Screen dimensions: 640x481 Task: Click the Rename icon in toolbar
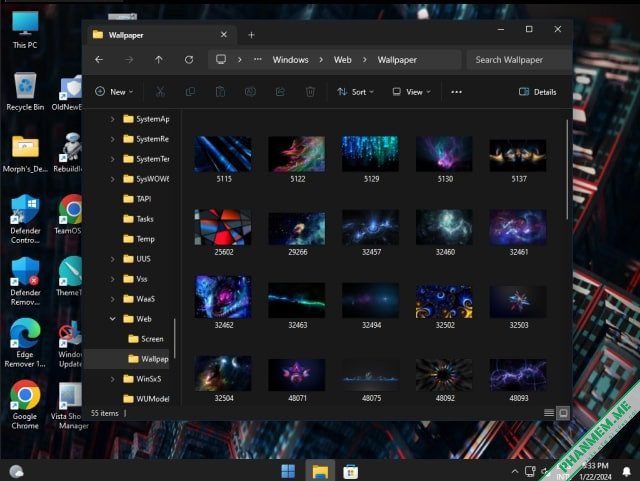[x=250, y=92]
